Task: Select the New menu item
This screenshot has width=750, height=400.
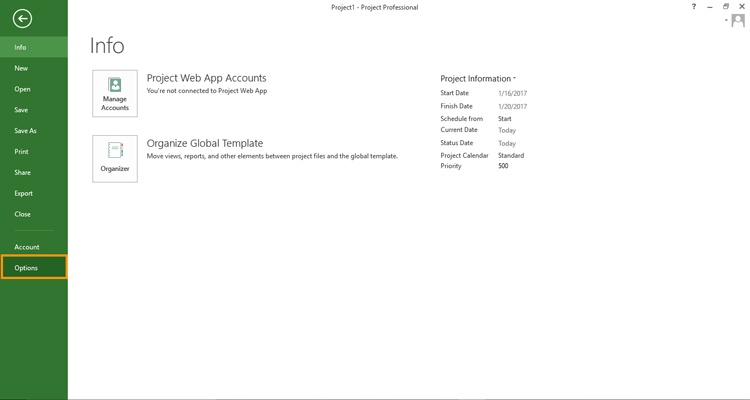Action: tap(34, 68)
